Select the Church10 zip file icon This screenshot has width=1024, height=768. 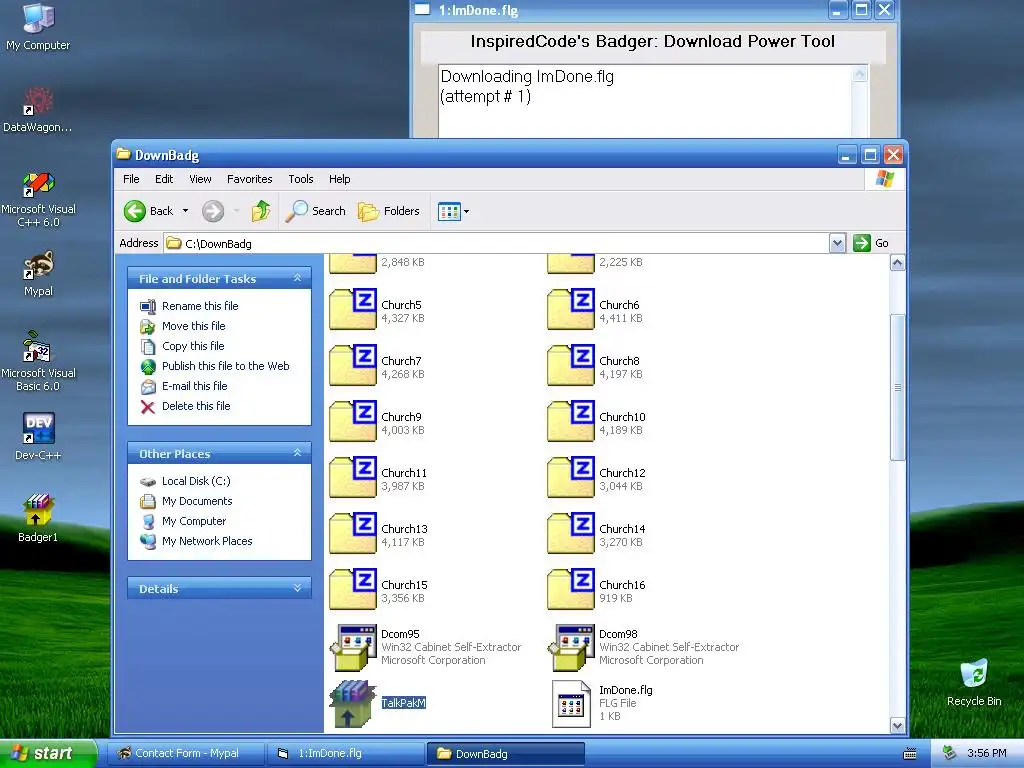pos(571,422)
